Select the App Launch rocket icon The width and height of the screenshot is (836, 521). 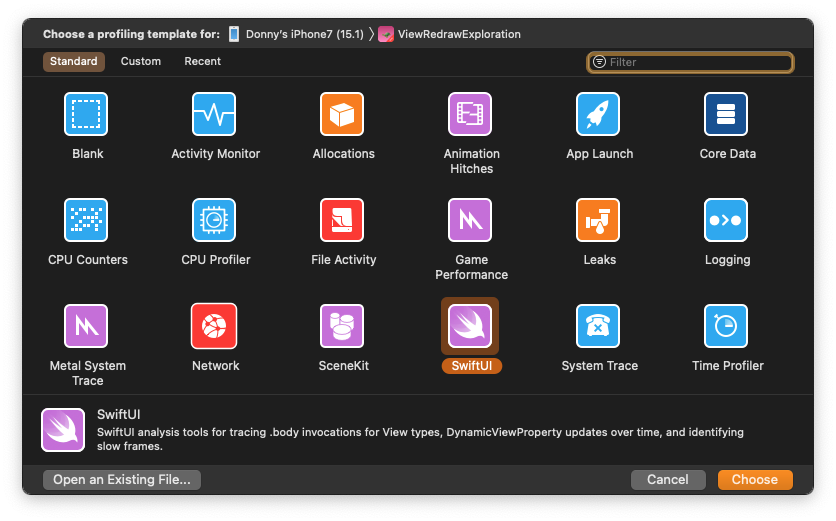598,114
